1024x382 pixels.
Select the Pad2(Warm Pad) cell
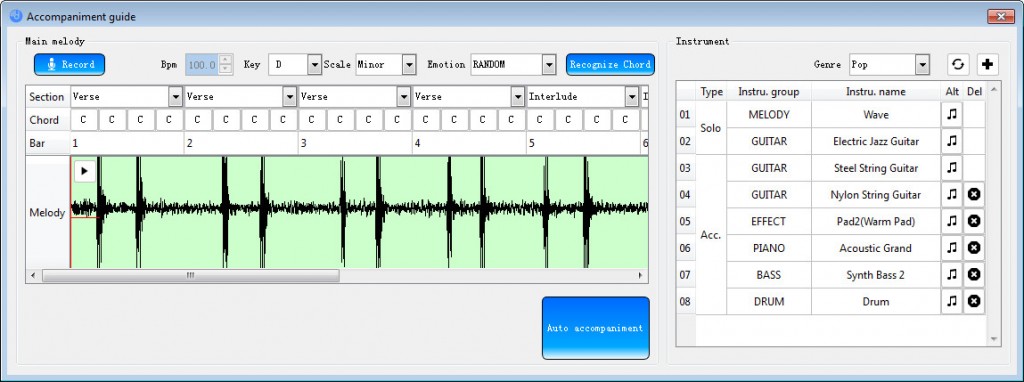point(876,221)
